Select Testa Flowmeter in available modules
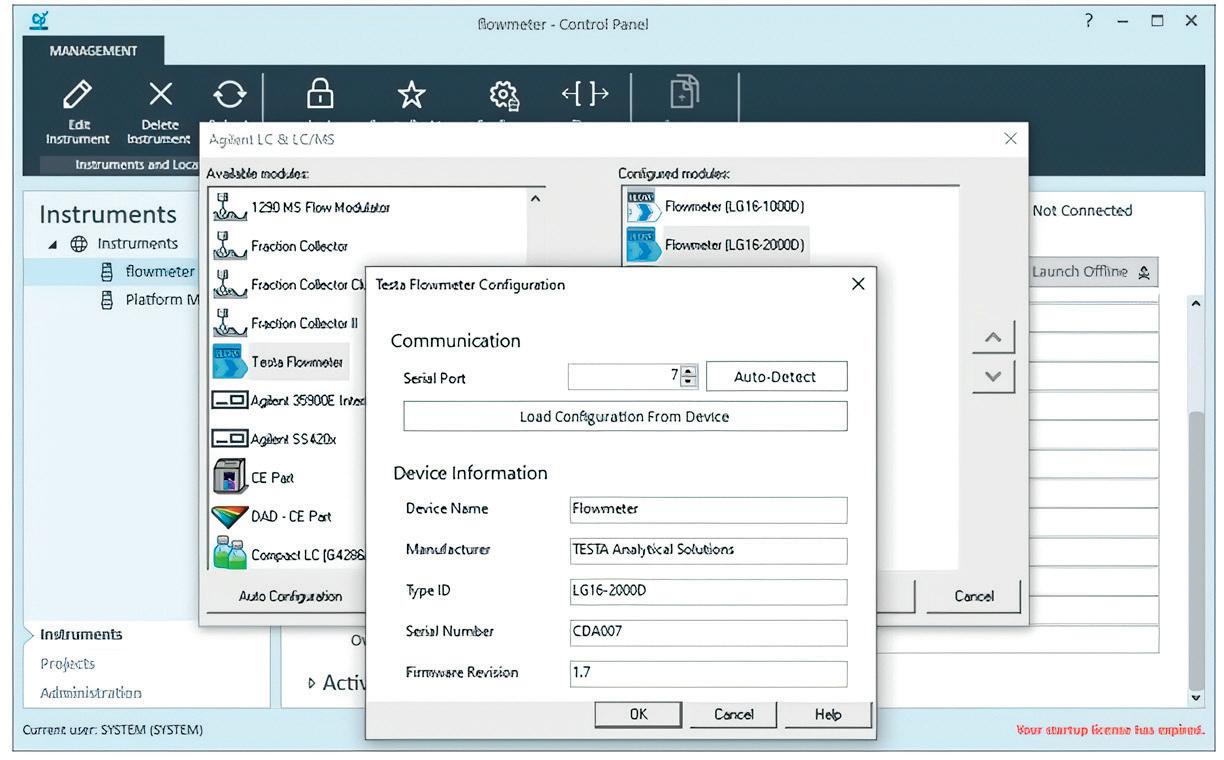 pyautogui.click(x=280, y=362)
